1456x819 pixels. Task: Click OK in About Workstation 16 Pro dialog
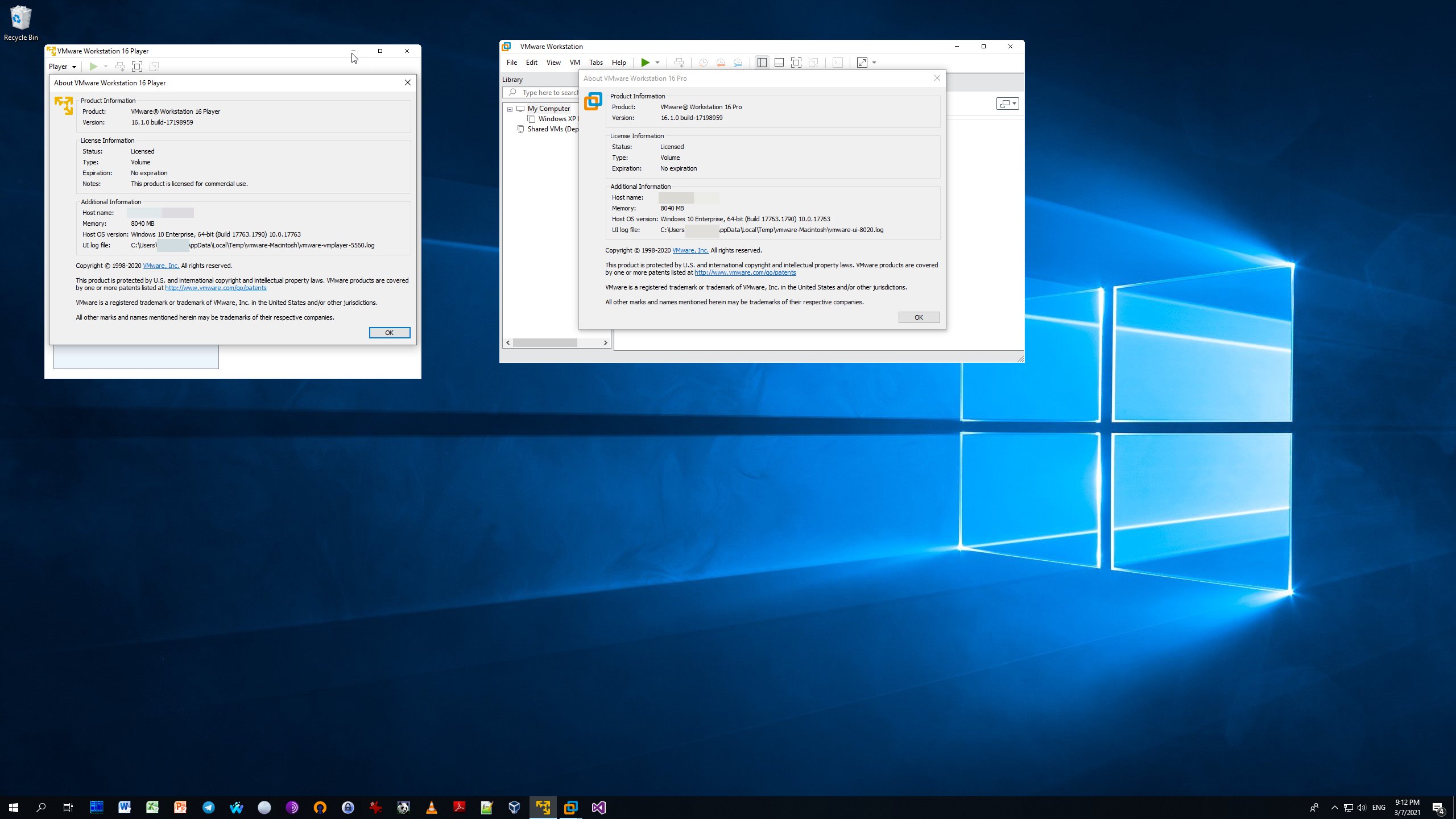919,317
